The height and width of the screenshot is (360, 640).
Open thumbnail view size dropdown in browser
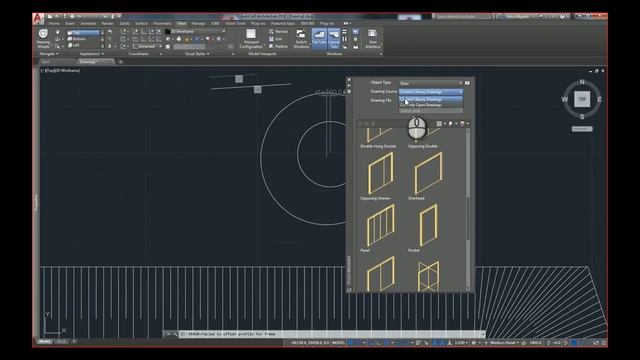click(x=440, y=124)
